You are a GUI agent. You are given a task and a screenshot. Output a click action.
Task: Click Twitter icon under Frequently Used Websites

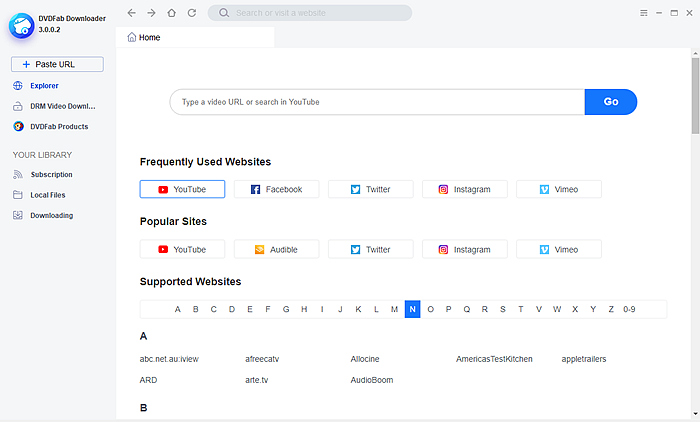click(355, 189)
